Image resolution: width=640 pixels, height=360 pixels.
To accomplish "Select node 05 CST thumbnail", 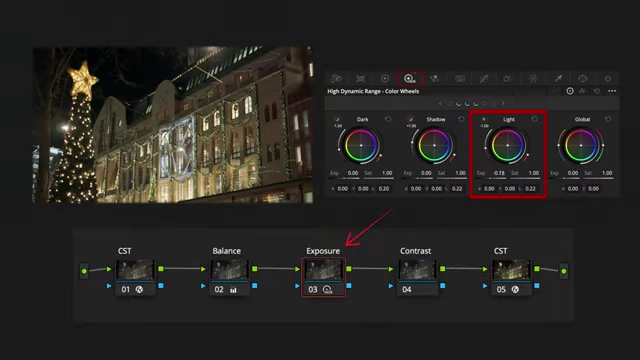I will (x=511, y=270).
